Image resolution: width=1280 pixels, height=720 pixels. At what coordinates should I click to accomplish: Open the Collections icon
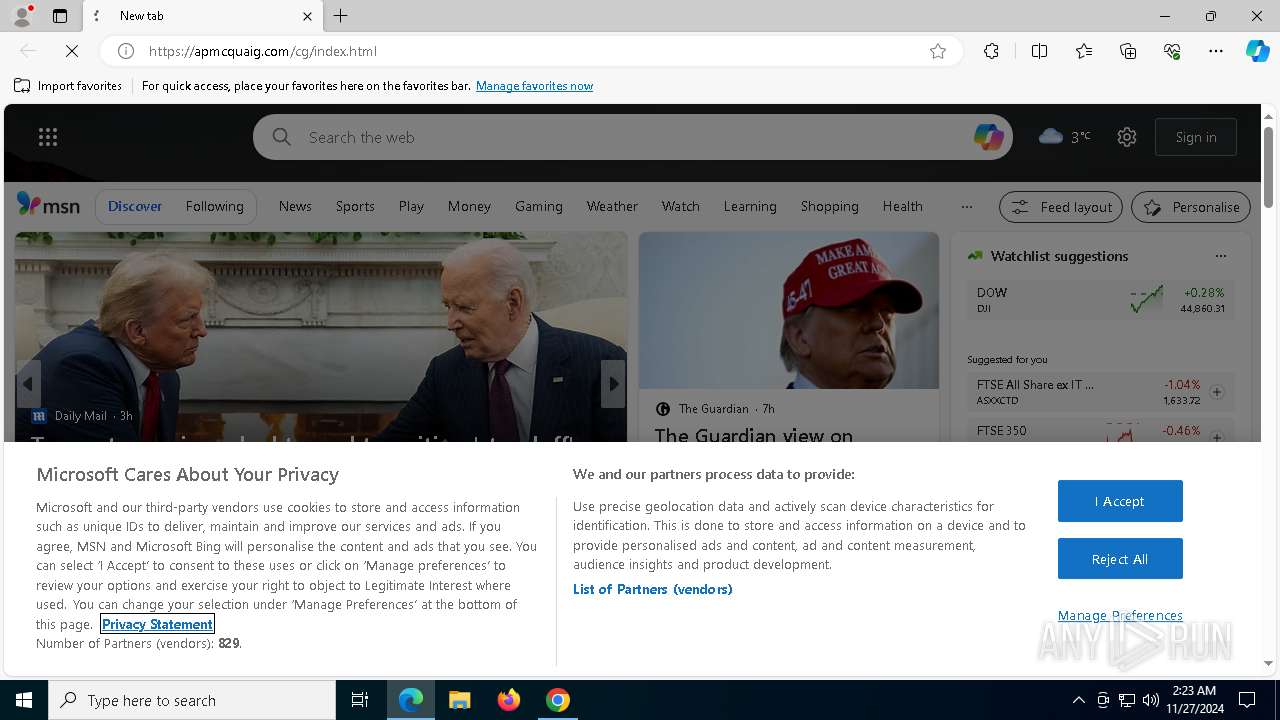pyautogui.click(x=1129, y=51)
